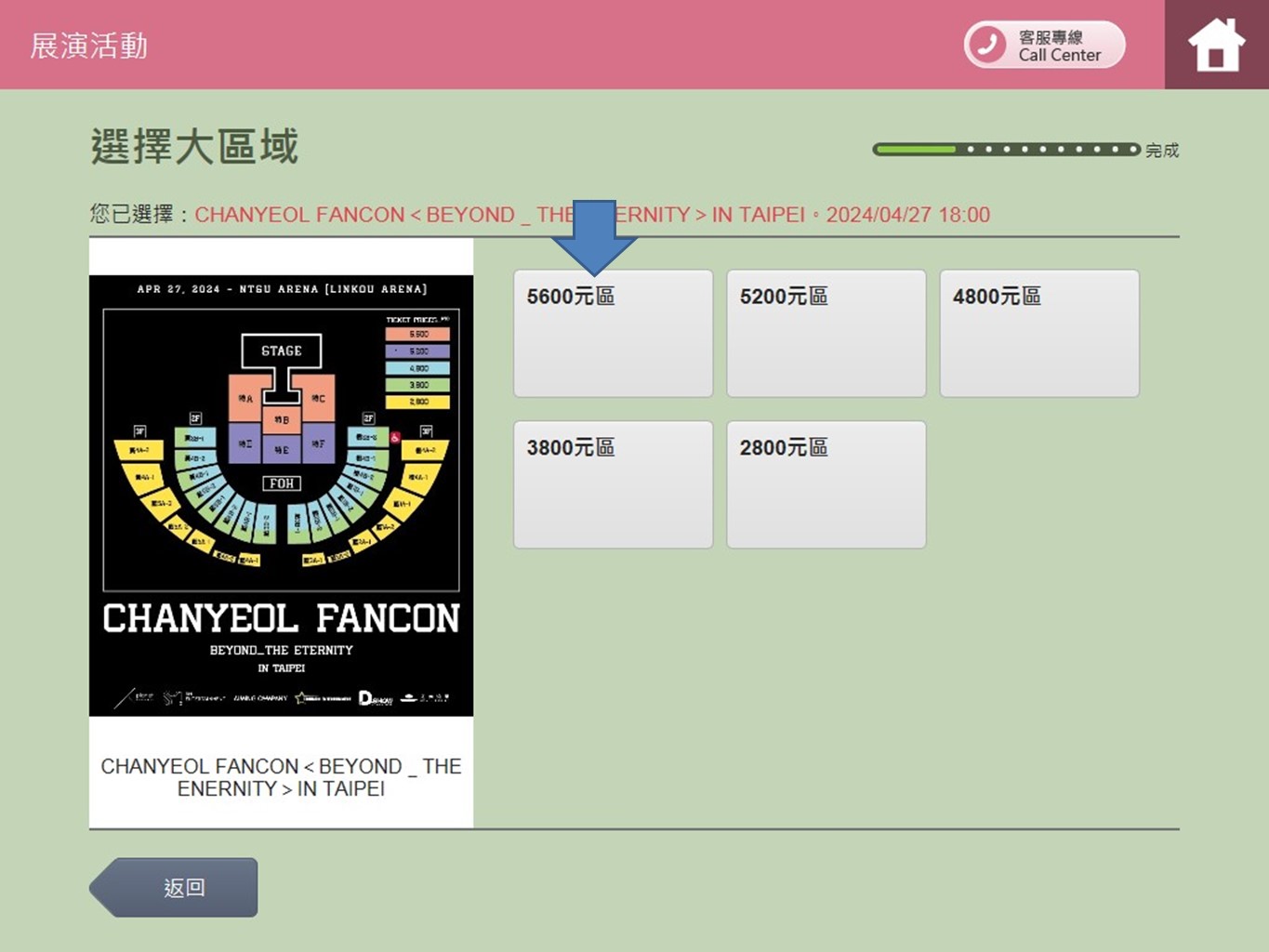Click the red selected event title text
This screenshot has width=1269, height=952.
[x=591, y=215]
